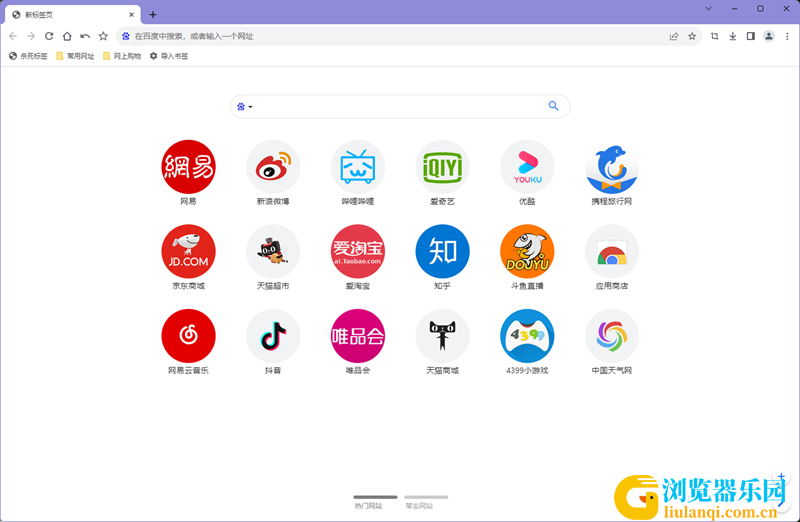
Task: Click the 导入书签 bookmark bar item
Action: click(169, 56)
